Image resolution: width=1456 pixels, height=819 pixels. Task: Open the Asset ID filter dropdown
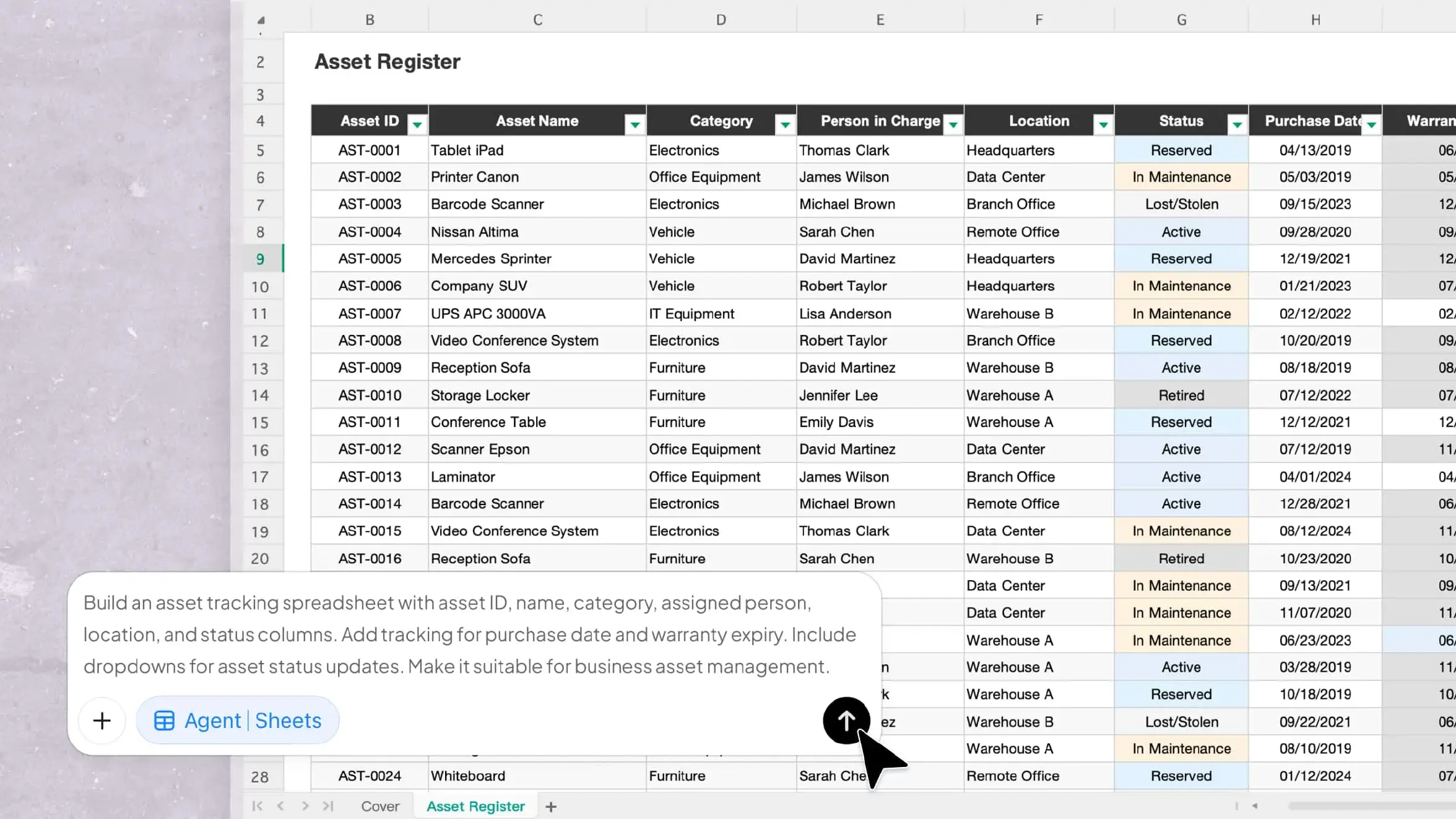(417, 125)
